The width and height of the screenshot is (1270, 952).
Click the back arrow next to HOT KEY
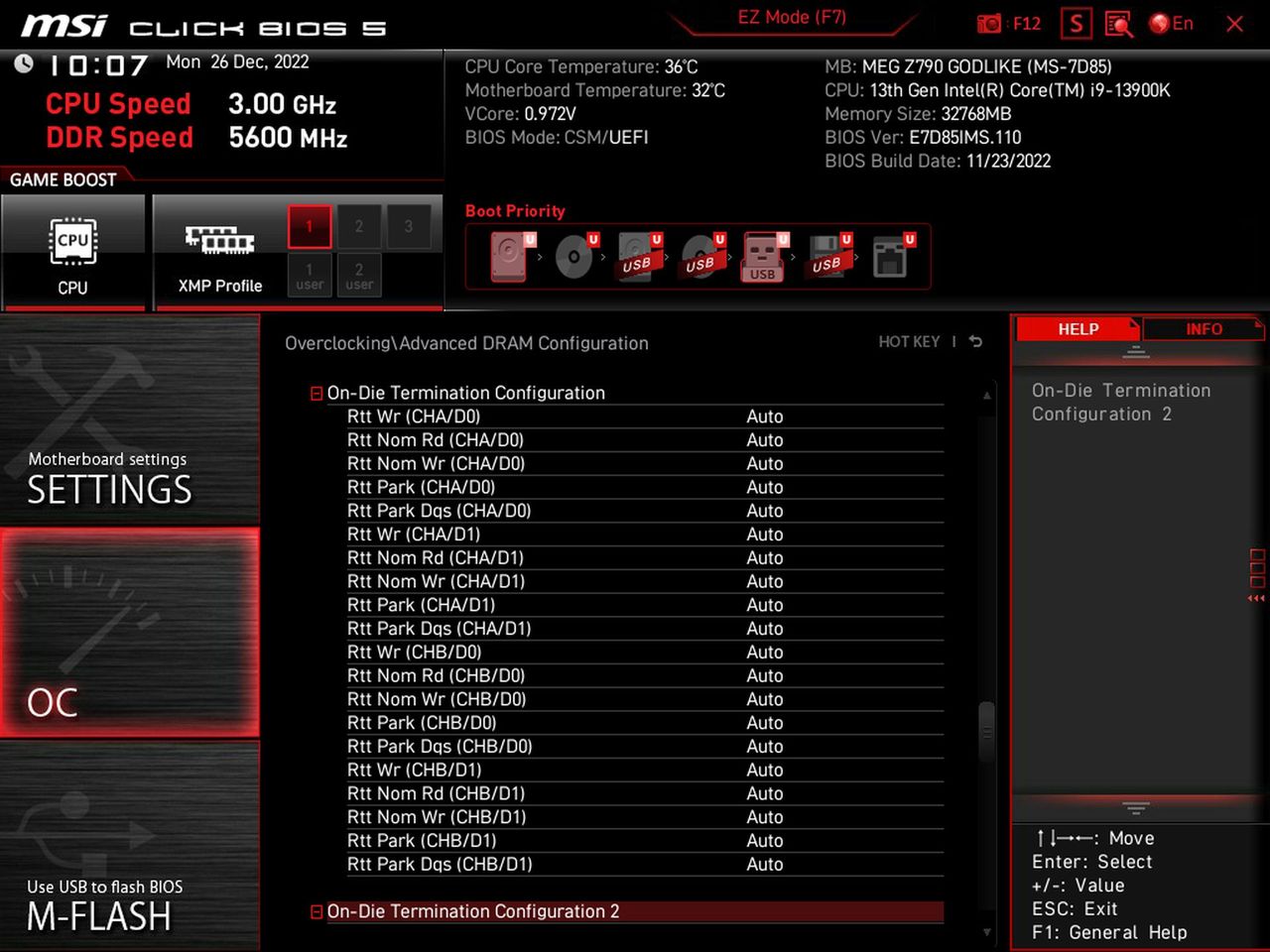(x=976, y=341)
